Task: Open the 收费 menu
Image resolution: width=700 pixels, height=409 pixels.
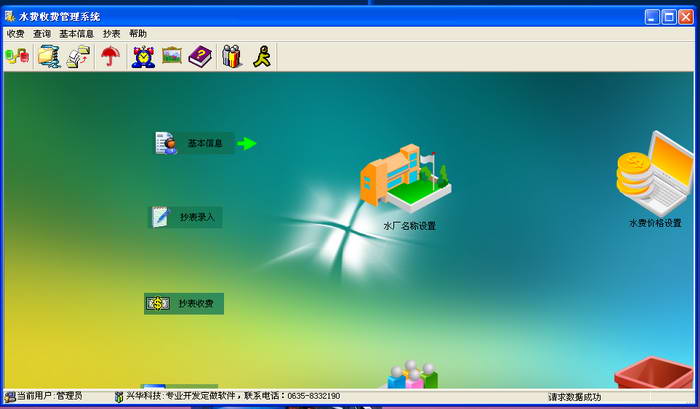Action: [16, 33]
